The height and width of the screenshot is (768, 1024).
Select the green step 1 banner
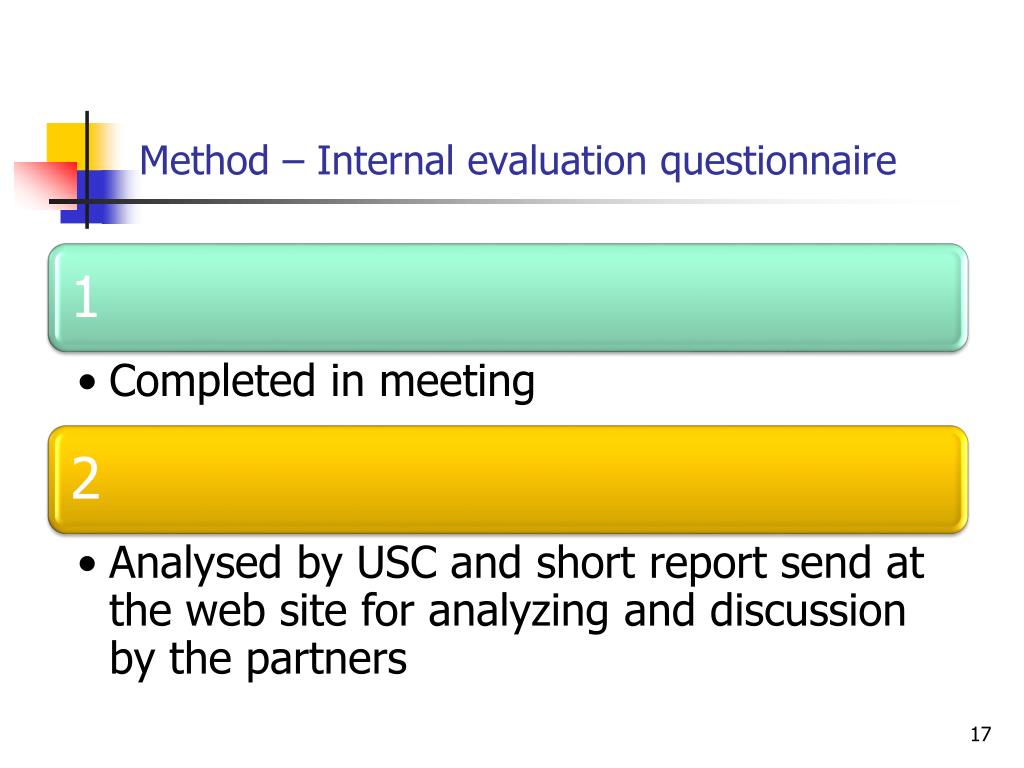[x=507, y=298]
